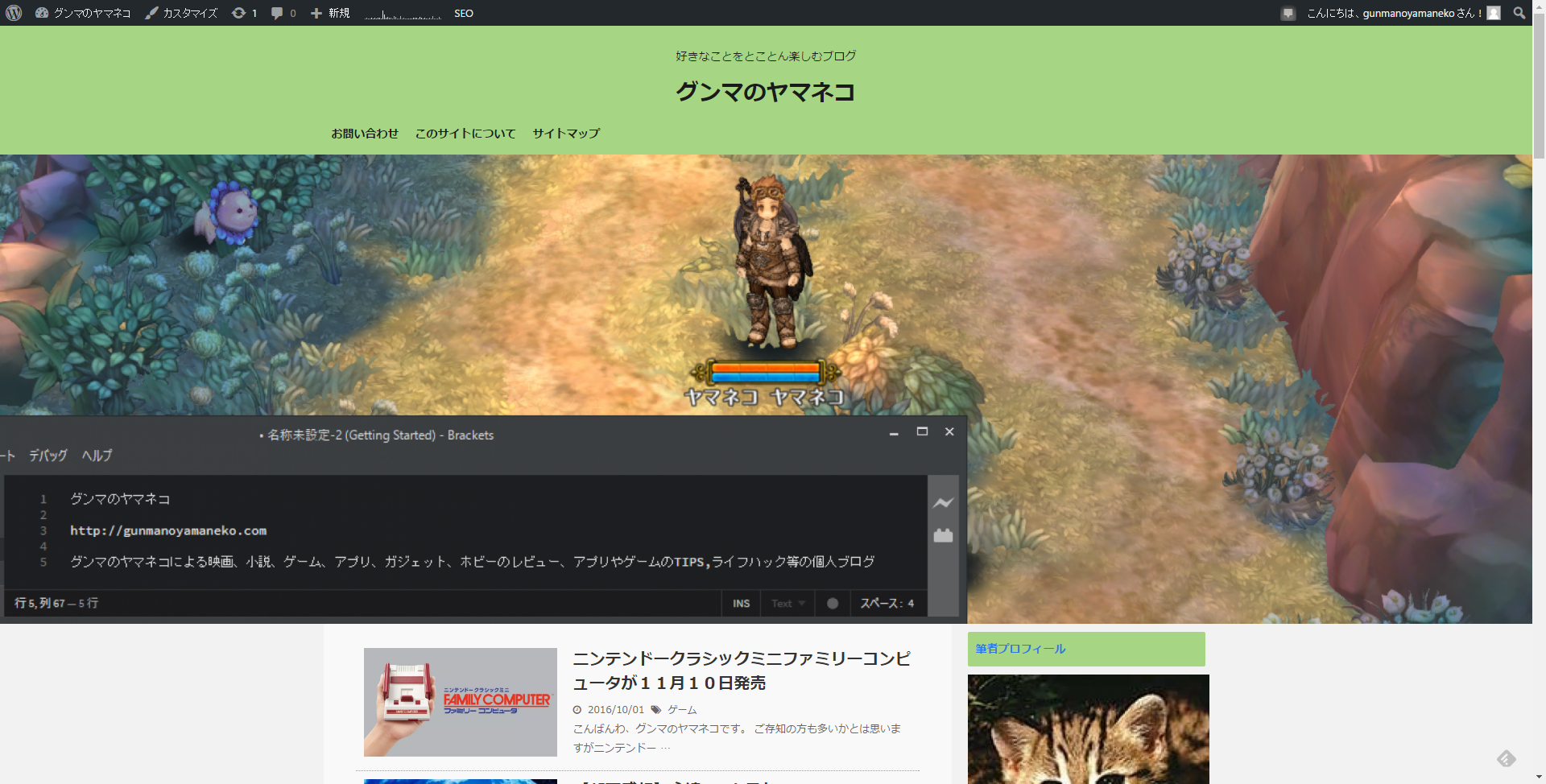Click the ゲーム category tag
Screen dimensions: 1546x784
click(682, 710)
